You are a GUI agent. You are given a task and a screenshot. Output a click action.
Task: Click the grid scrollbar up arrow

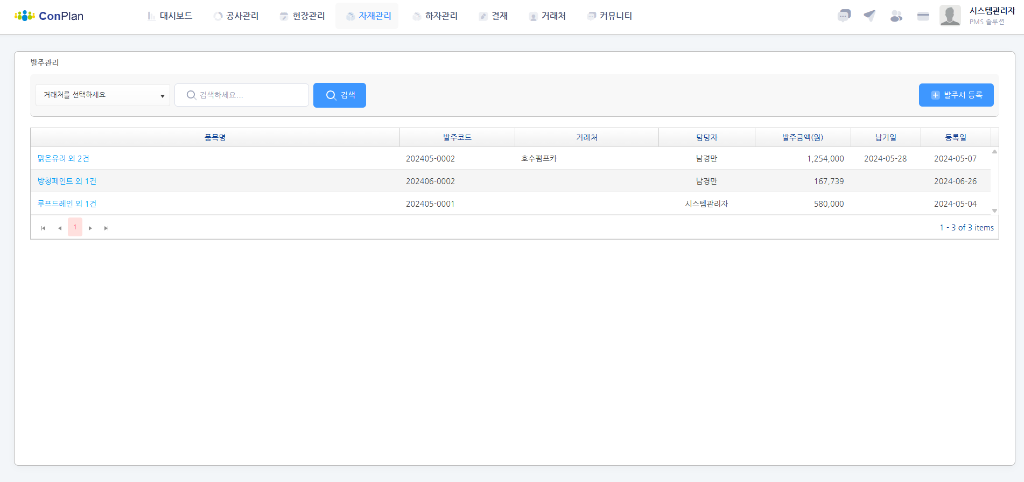[x=995, y=152]
